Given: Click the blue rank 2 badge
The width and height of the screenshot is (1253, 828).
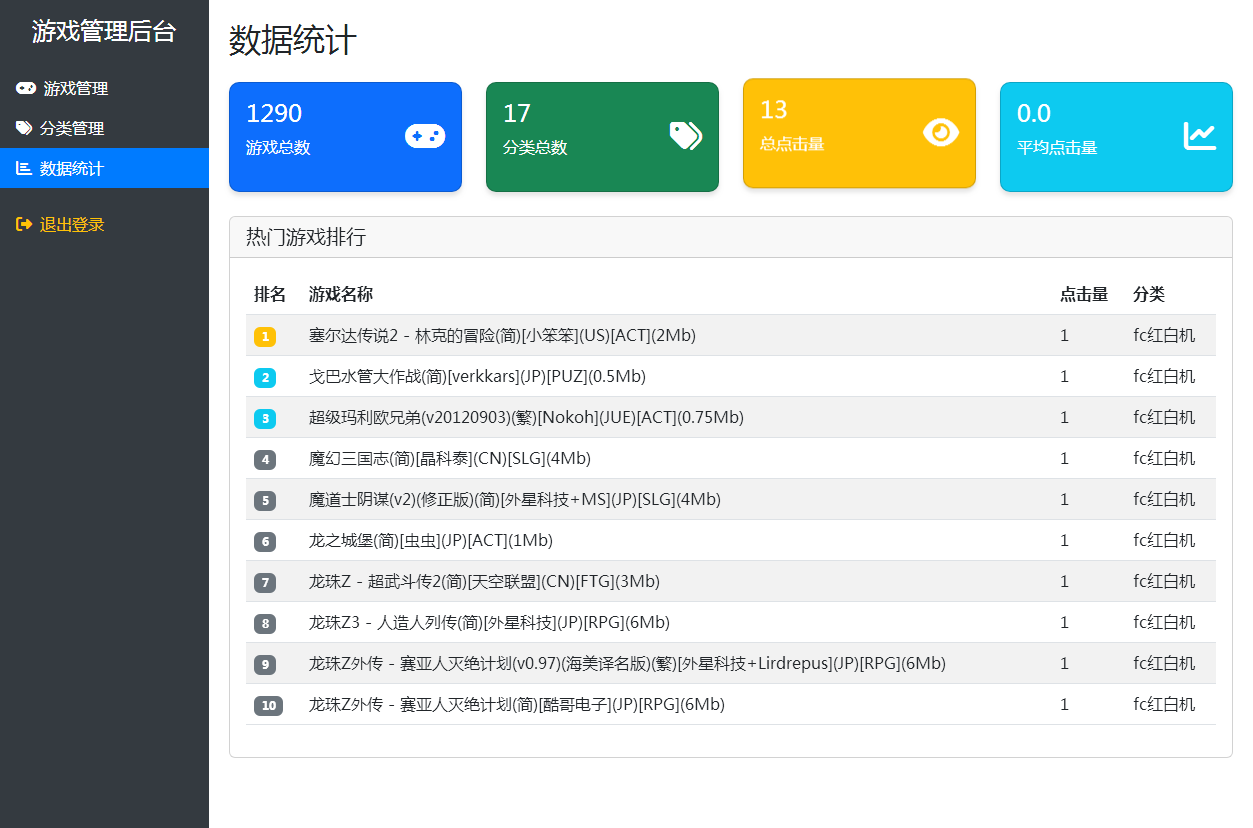Looking at the screenshot, I should pos(265,376).
